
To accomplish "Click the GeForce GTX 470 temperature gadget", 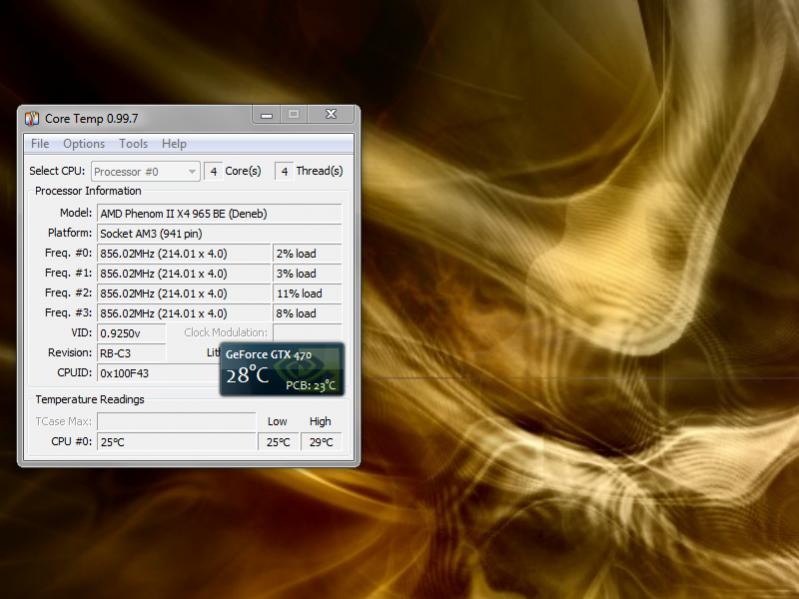I will [x=282, y=369].
